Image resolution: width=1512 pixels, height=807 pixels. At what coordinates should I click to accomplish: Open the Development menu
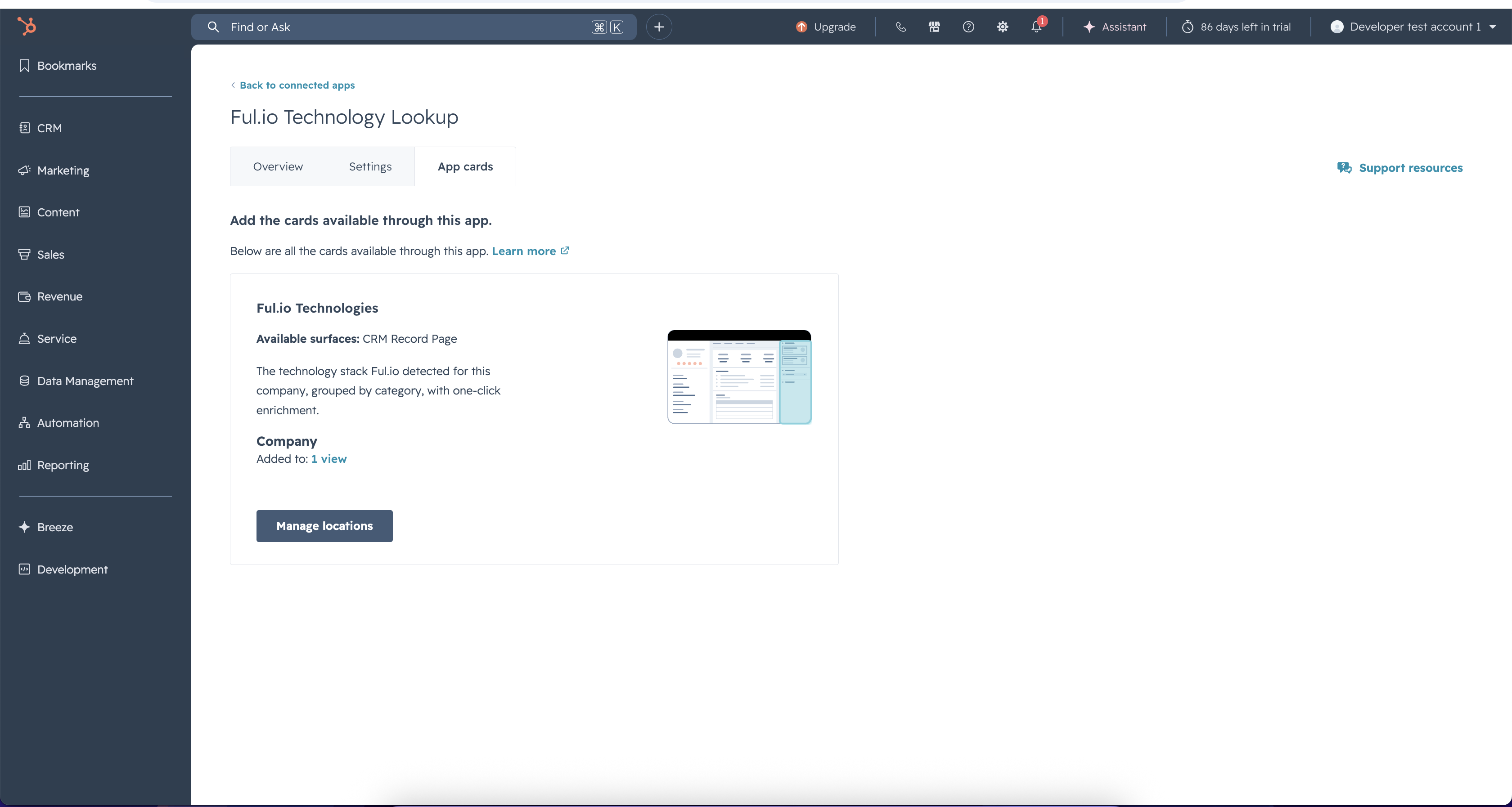tap(63, 569)
